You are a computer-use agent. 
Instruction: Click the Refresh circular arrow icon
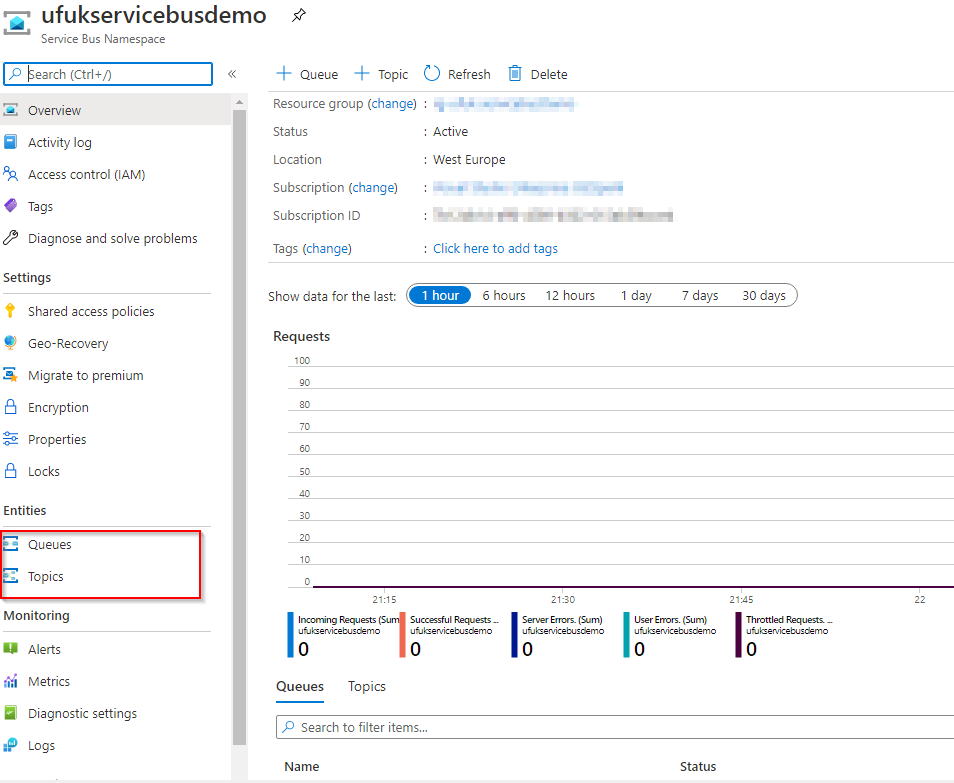(x=431, y=74)
